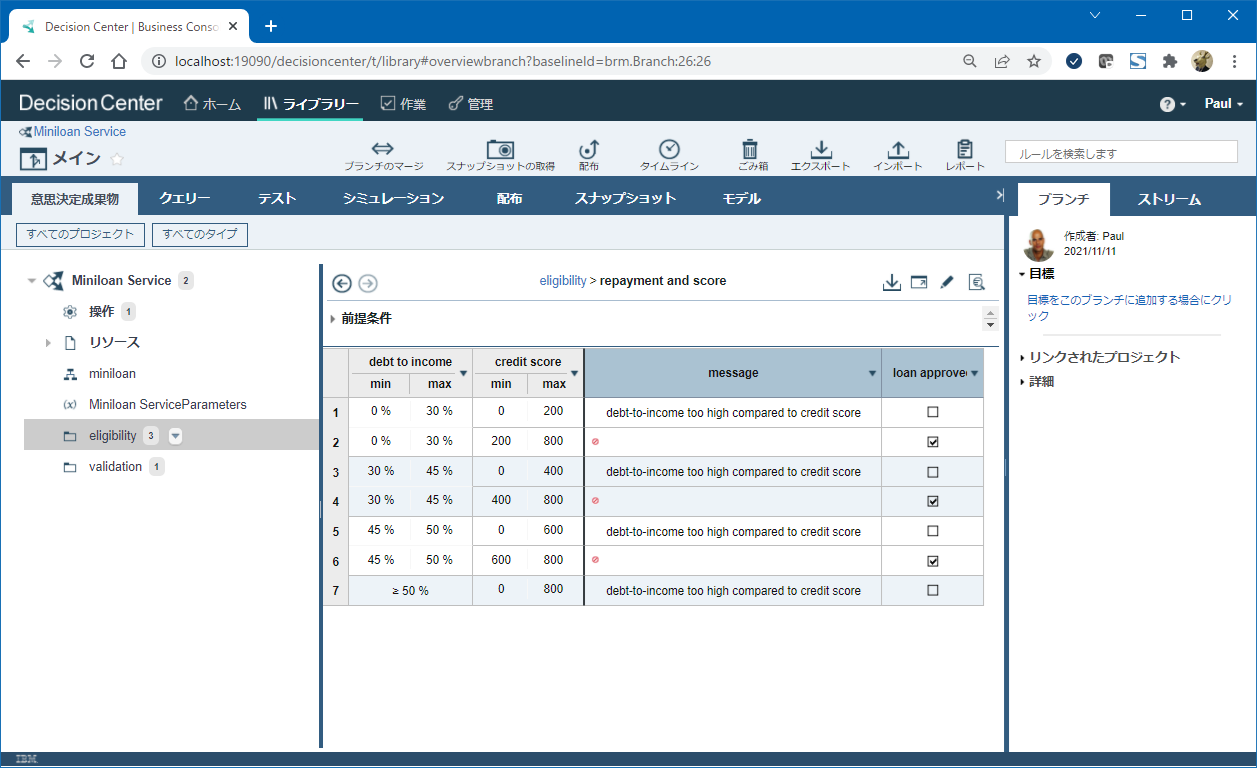Expand the 詳細 details section
The width and height of the screenshot is (1257, 768).
[x=1022, y=381]
